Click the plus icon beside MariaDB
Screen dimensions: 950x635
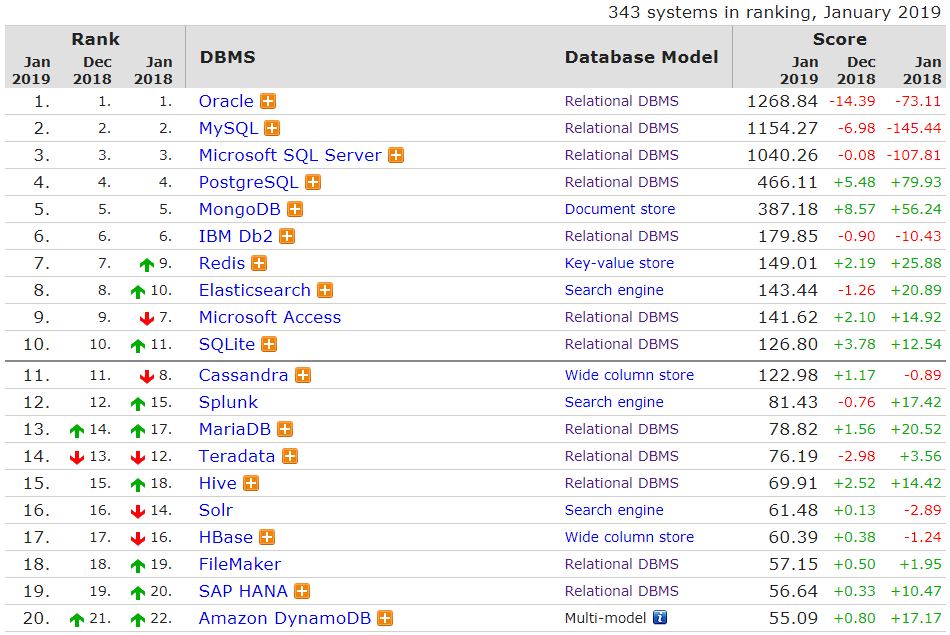click(x=285, y=430)
